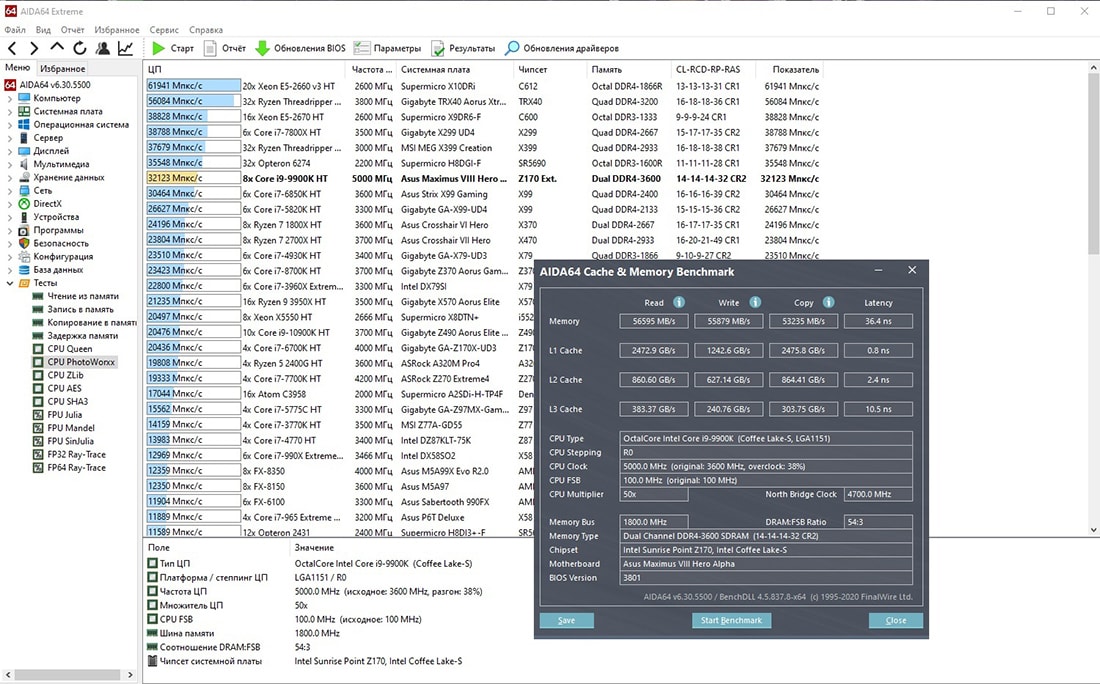The image size is (1100, 684).
Task: Open the Сервис menu
Action: (x=164, y=30)
